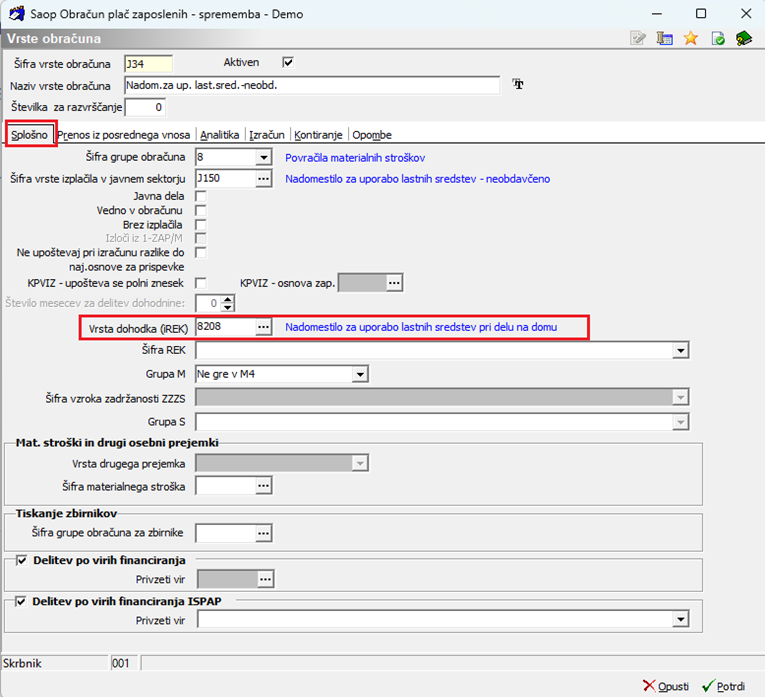Enable the Vedno v obračunu checkbox
The height and width of the screenshot is (697, 765).
coord(201,210)
